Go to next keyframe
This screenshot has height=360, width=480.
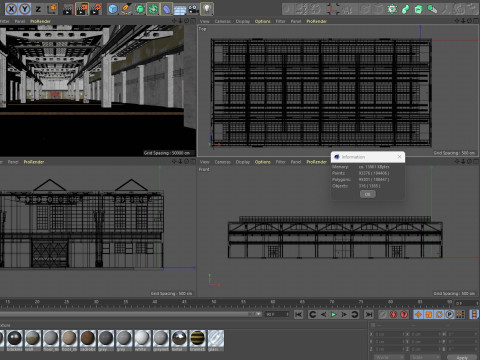click(355, 314)
